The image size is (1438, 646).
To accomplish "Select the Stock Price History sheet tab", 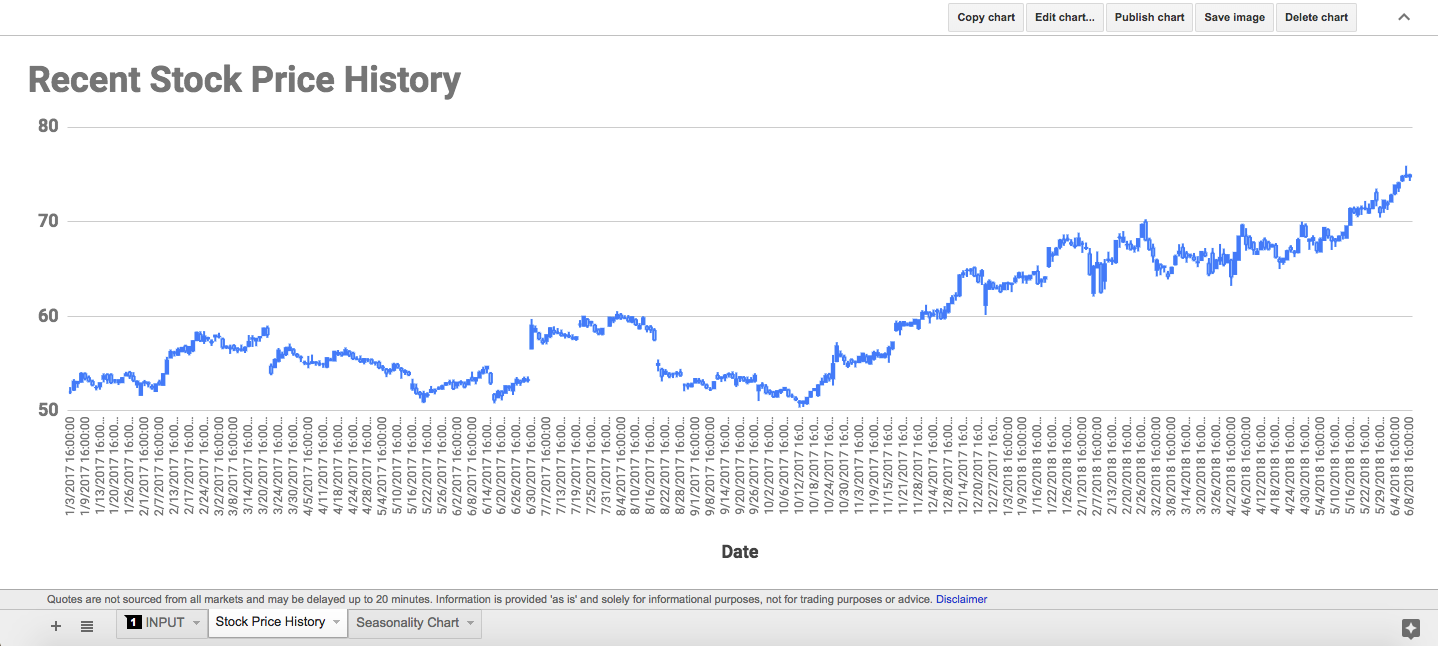I will coord(270,622).
